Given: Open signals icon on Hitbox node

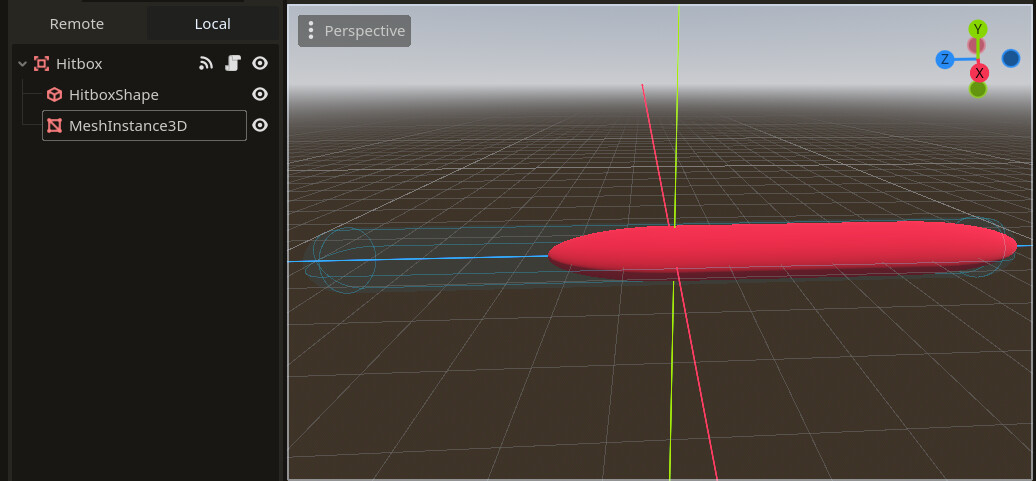Looking at the screenshot, I should click(206, 63).
